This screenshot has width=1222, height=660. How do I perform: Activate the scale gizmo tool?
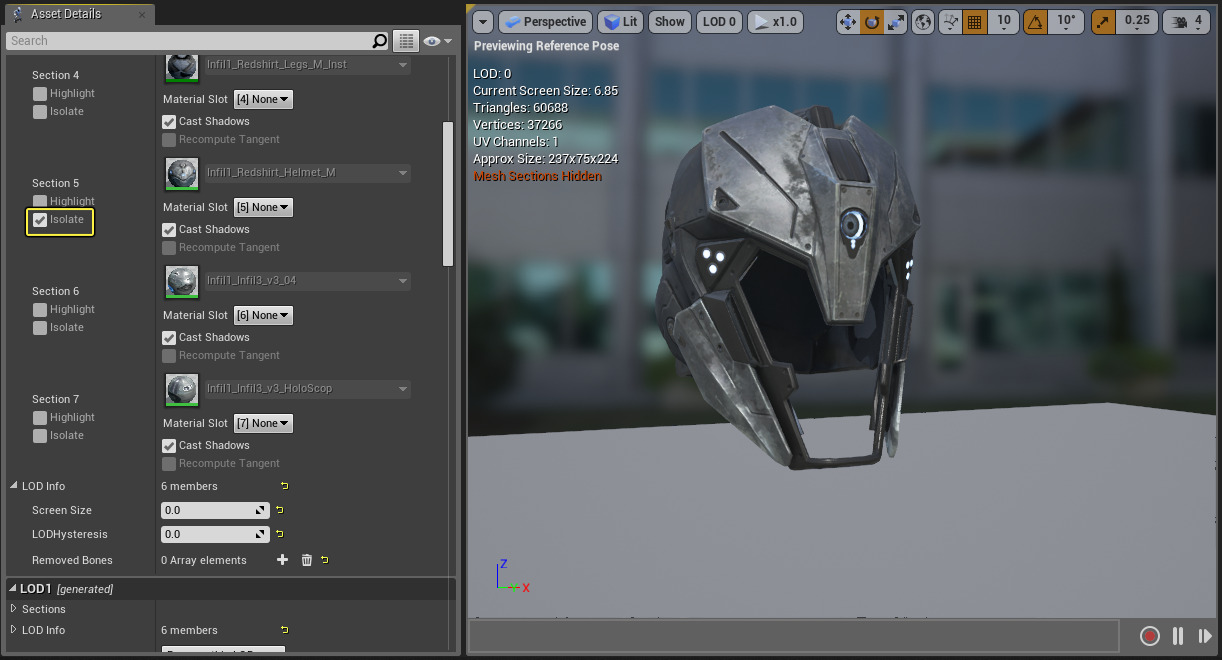tap(896, 21)
